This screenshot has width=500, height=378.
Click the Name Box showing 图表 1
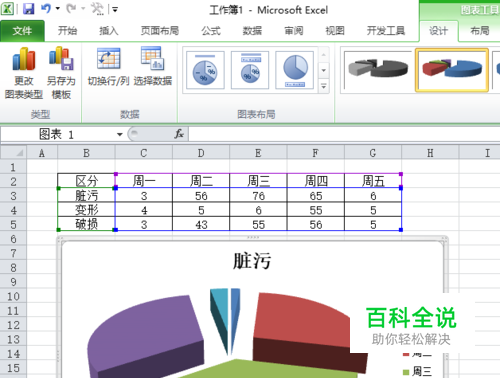point(57,134)
